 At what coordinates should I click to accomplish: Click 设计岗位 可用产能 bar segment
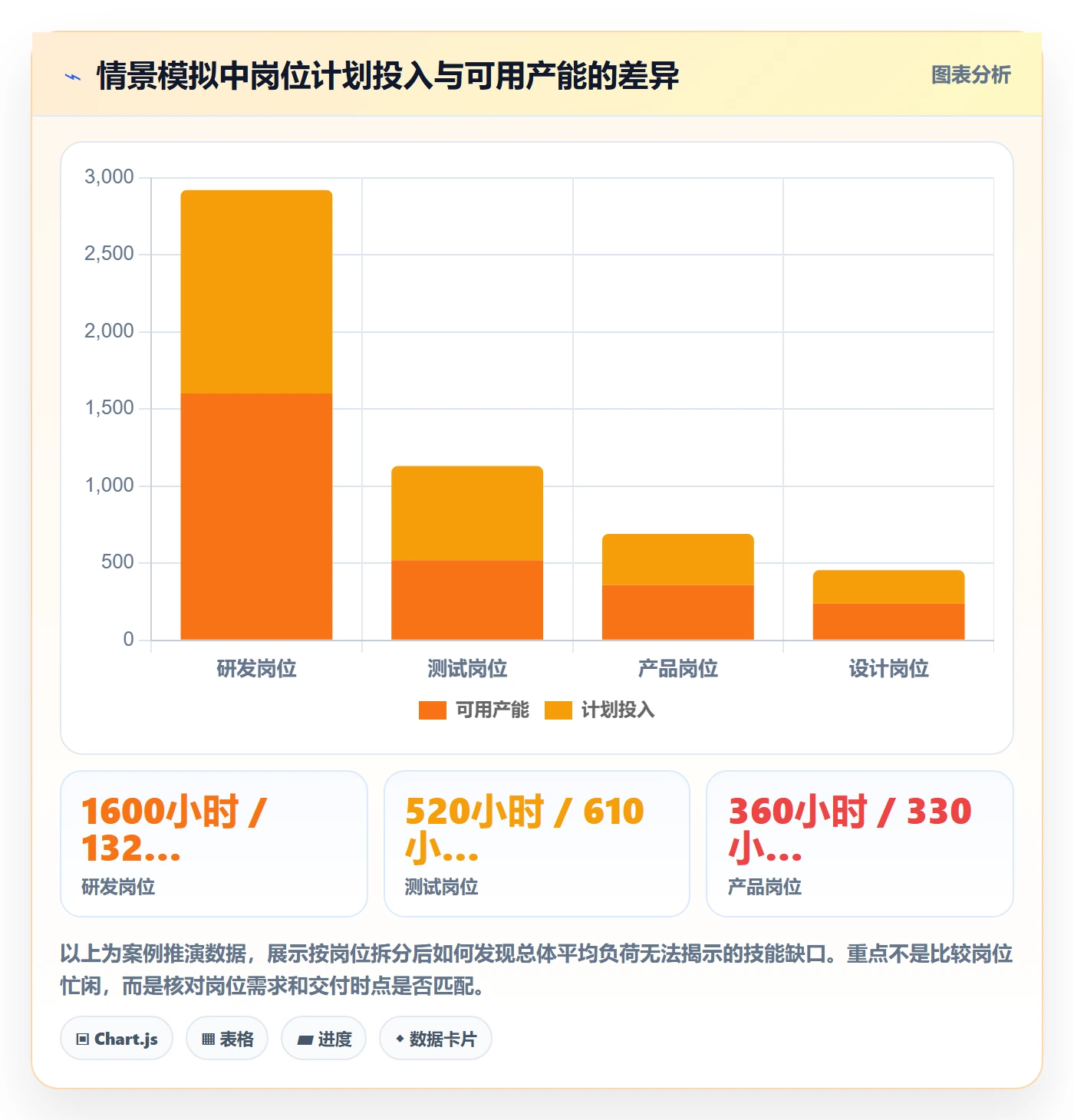pos(888,621)
